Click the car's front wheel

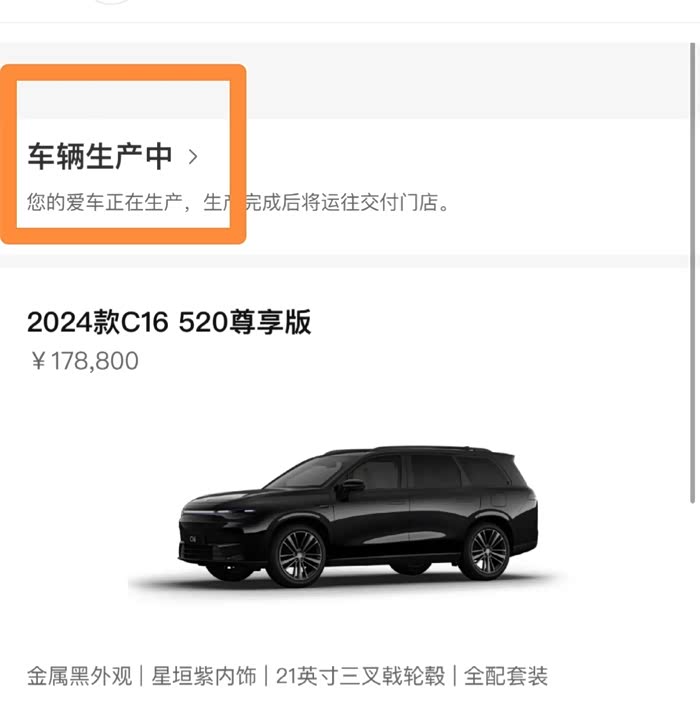[x=300, y=555]
